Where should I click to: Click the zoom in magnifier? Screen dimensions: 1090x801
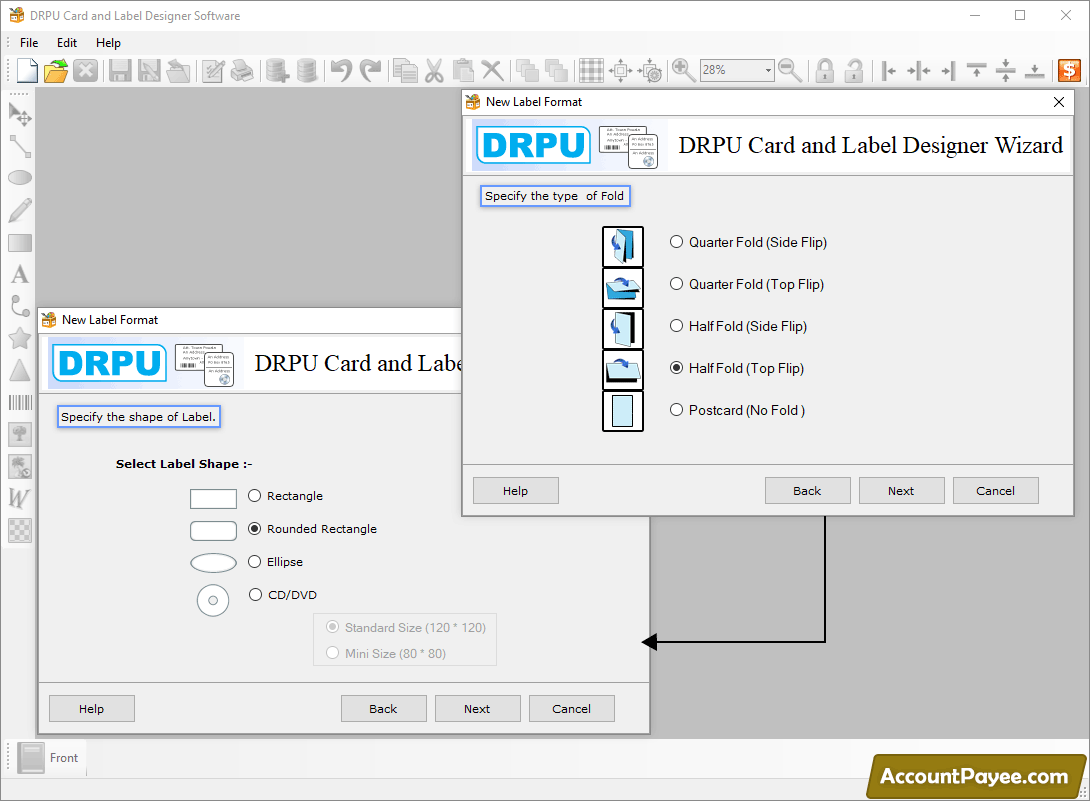click(683, 70)
